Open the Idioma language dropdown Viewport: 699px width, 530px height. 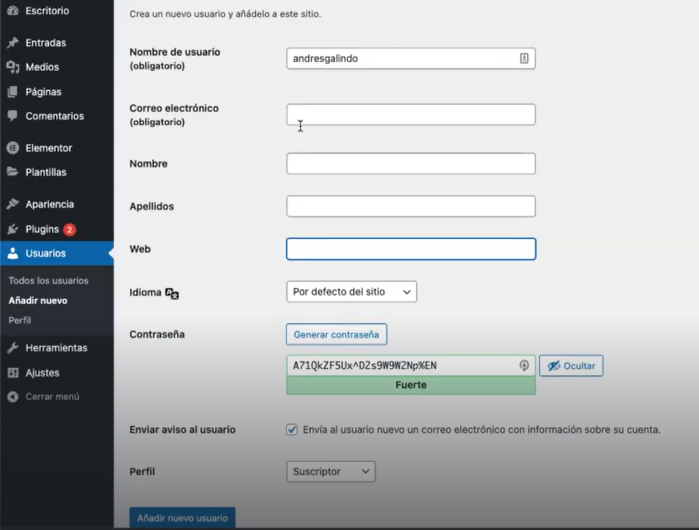[x=351, y=292]
